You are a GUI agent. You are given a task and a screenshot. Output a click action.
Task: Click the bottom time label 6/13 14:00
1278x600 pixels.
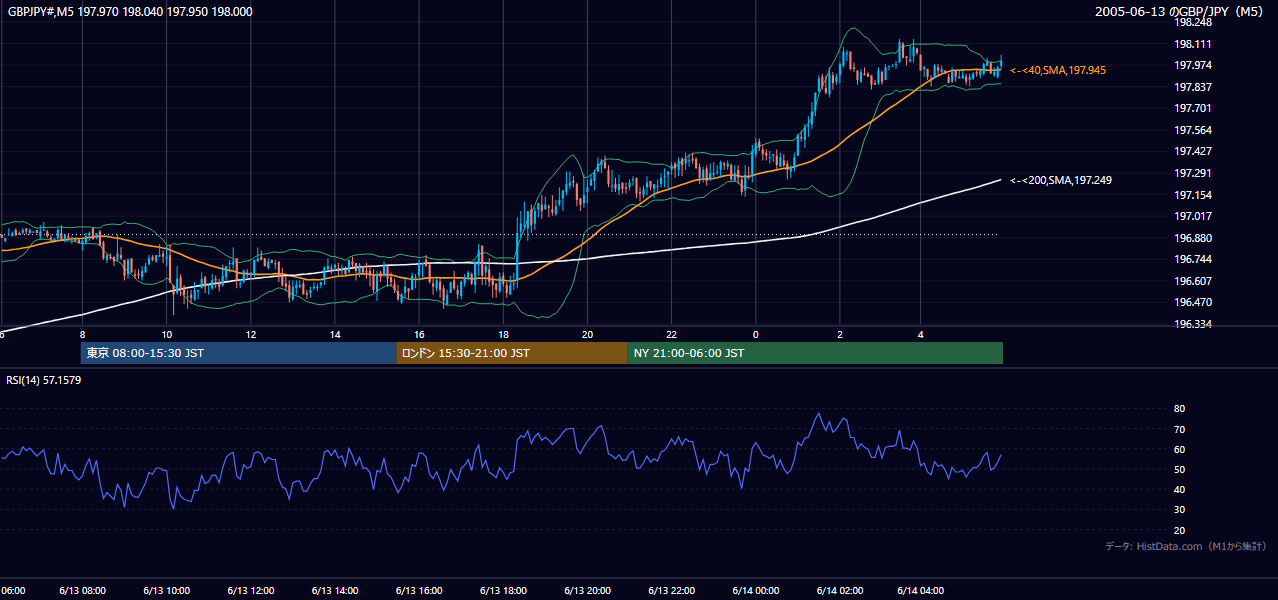(335, 591)
